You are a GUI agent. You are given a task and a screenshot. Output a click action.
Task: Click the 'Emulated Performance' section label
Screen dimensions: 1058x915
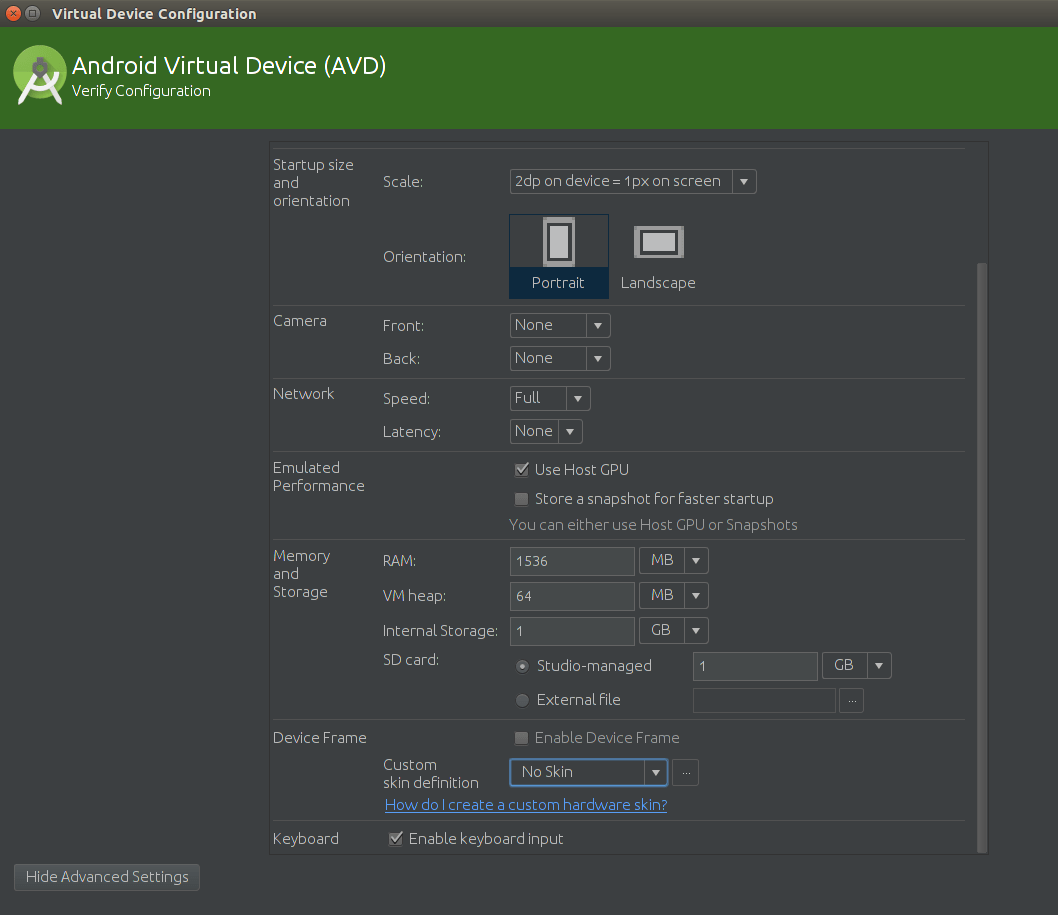point(318,476)
